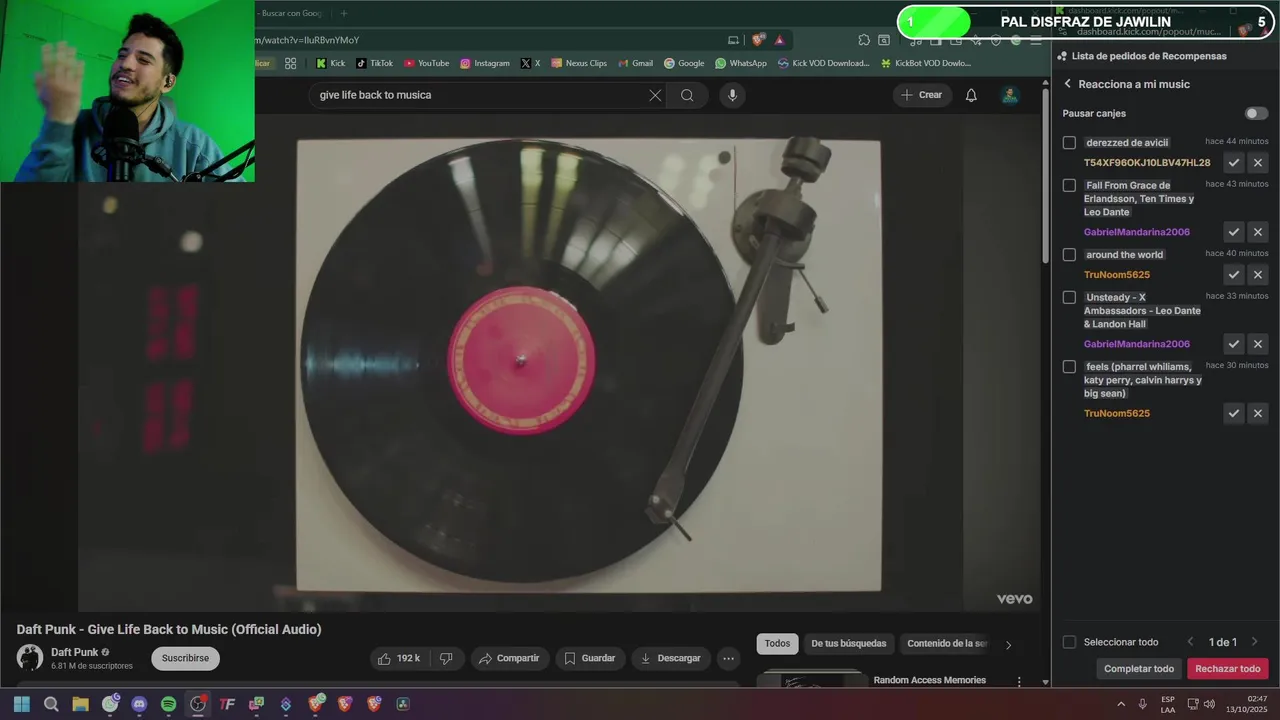1280x720 pixels.
Task: Click inside the YouTube search field
Action: (478, 95)
